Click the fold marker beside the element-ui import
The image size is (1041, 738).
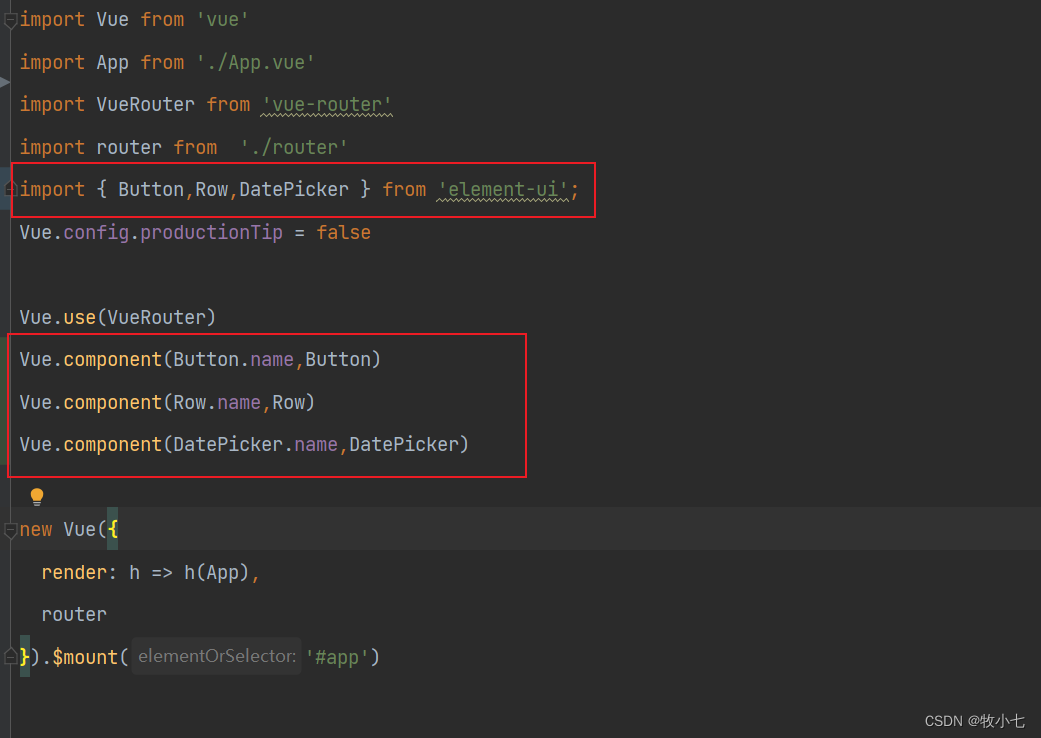point(10,190)
